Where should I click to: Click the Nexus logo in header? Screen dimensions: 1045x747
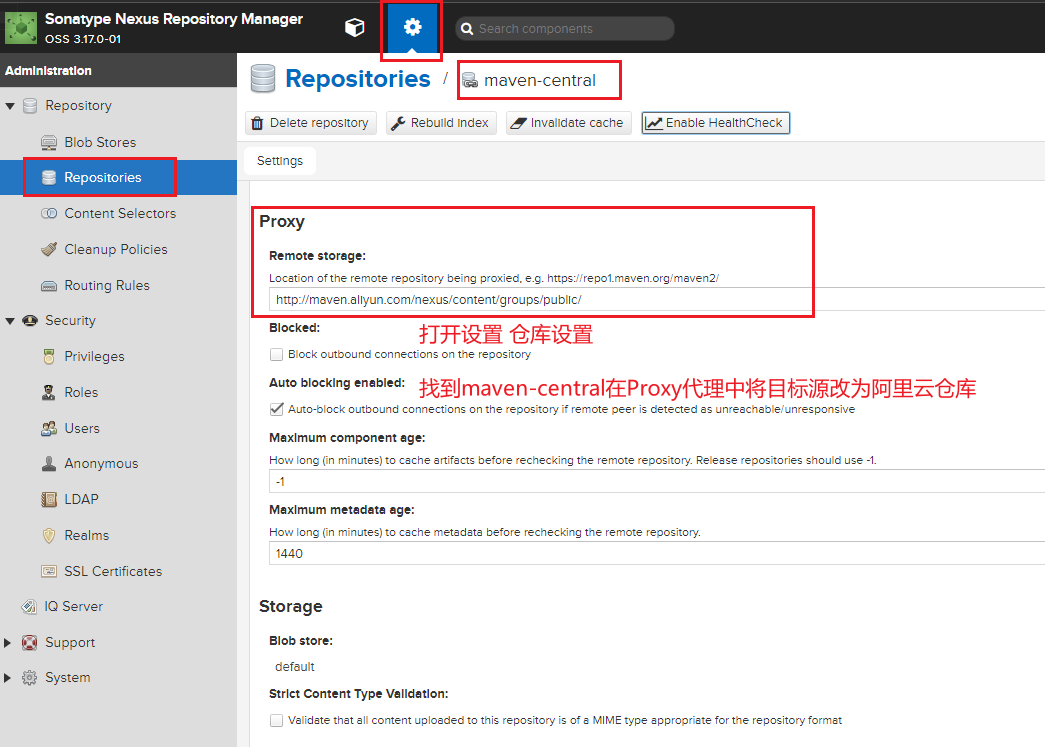[x=21, y=27]
